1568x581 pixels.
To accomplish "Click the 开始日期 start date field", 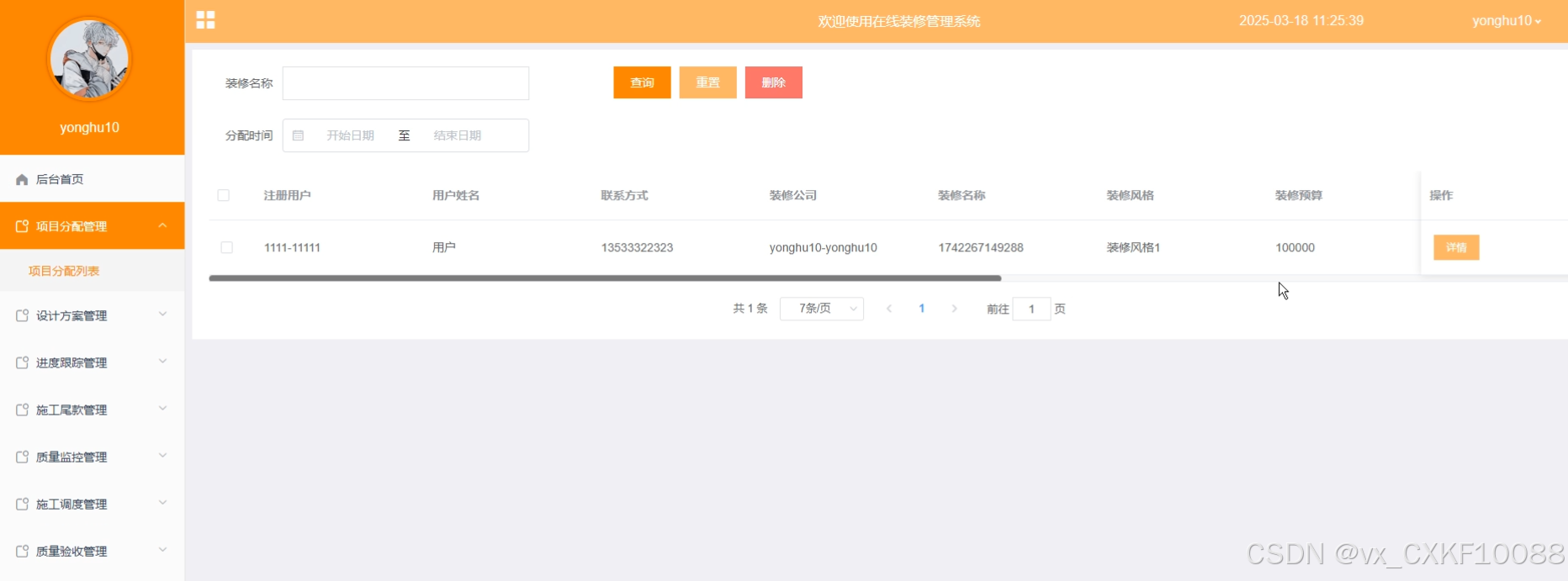I will point(351,135).
